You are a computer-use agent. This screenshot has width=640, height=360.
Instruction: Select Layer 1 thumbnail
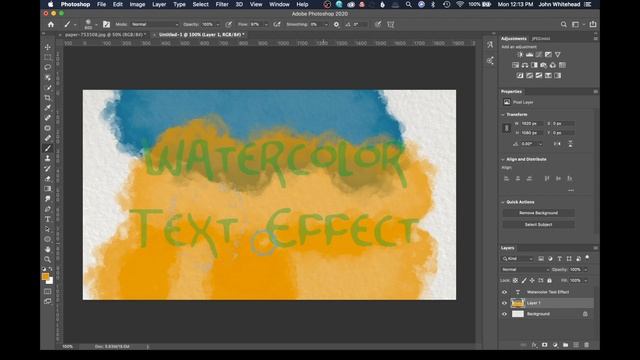[518, 303]
